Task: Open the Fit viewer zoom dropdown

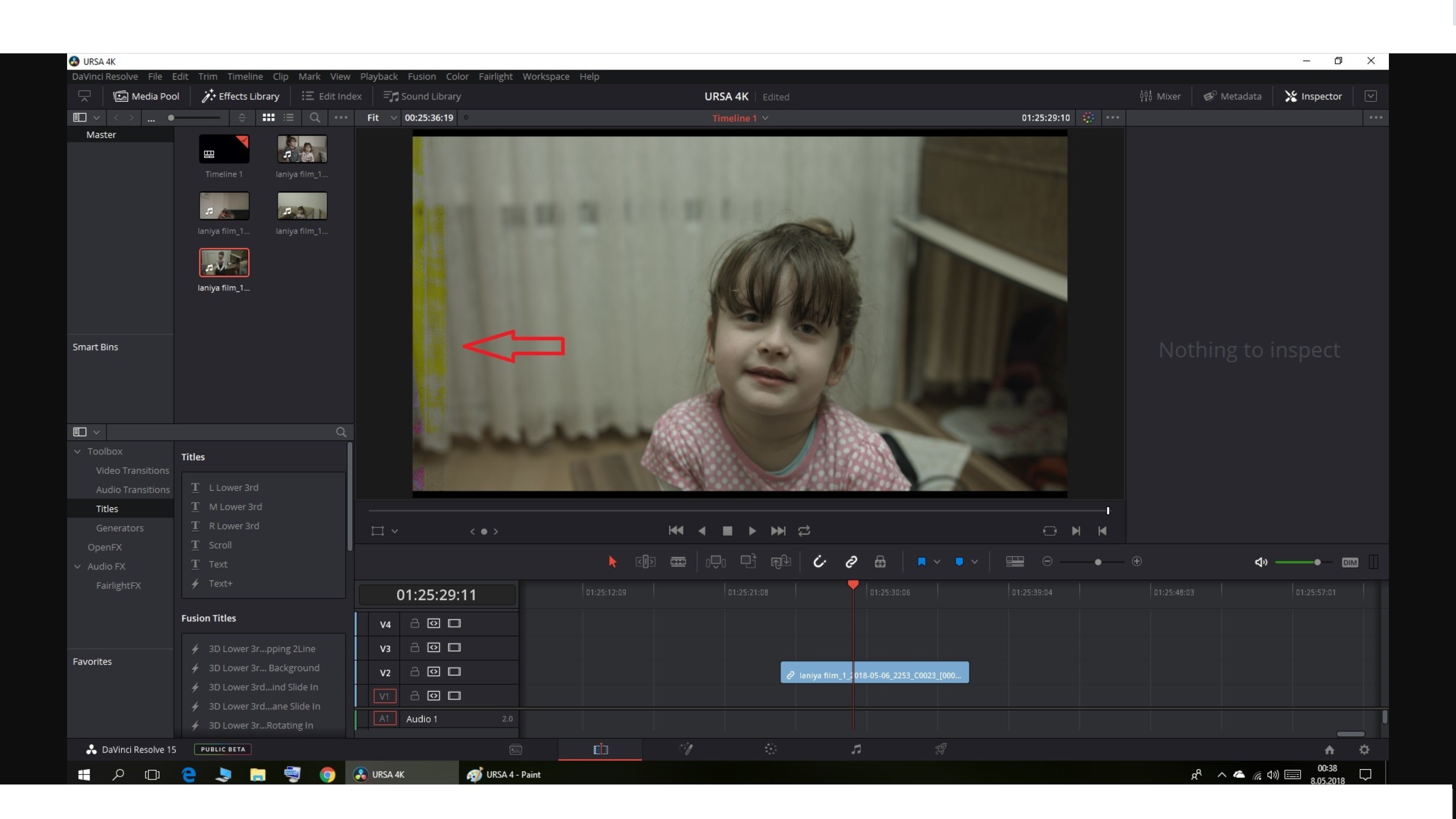Action: pyautogui.click(x=381, y=118)
